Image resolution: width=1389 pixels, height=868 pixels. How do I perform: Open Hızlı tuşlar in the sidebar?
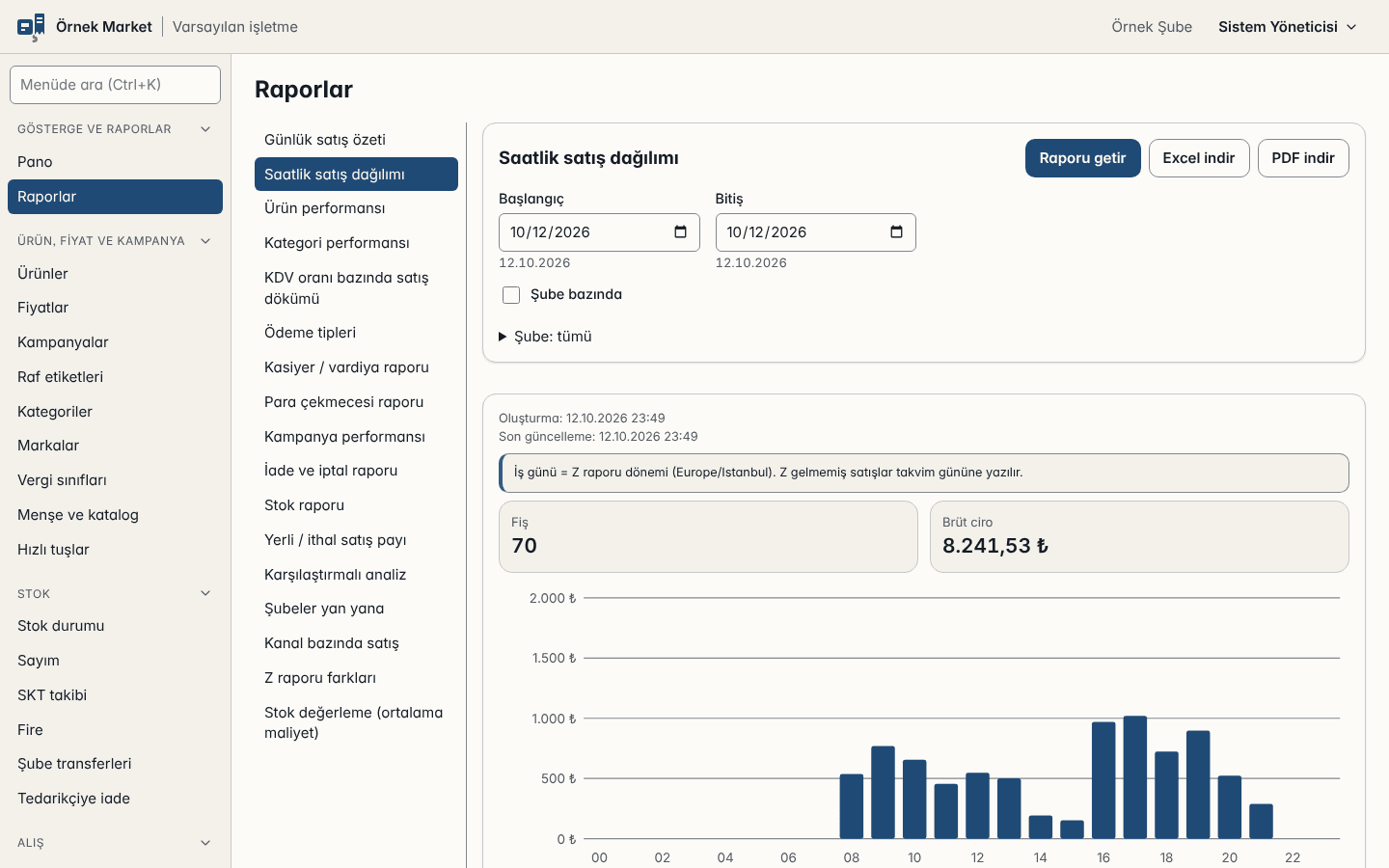pyautogui.click(x=115, y=550)
